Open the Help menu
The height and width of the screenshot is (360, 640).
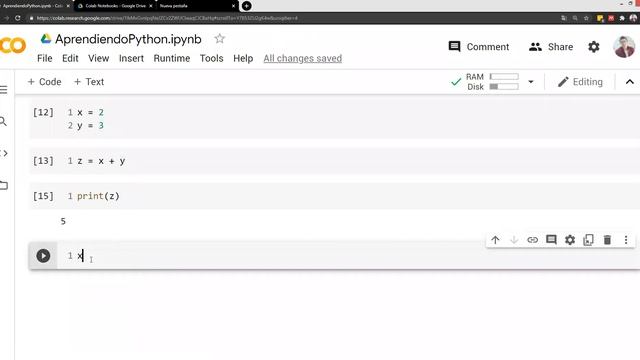[243, 58]
